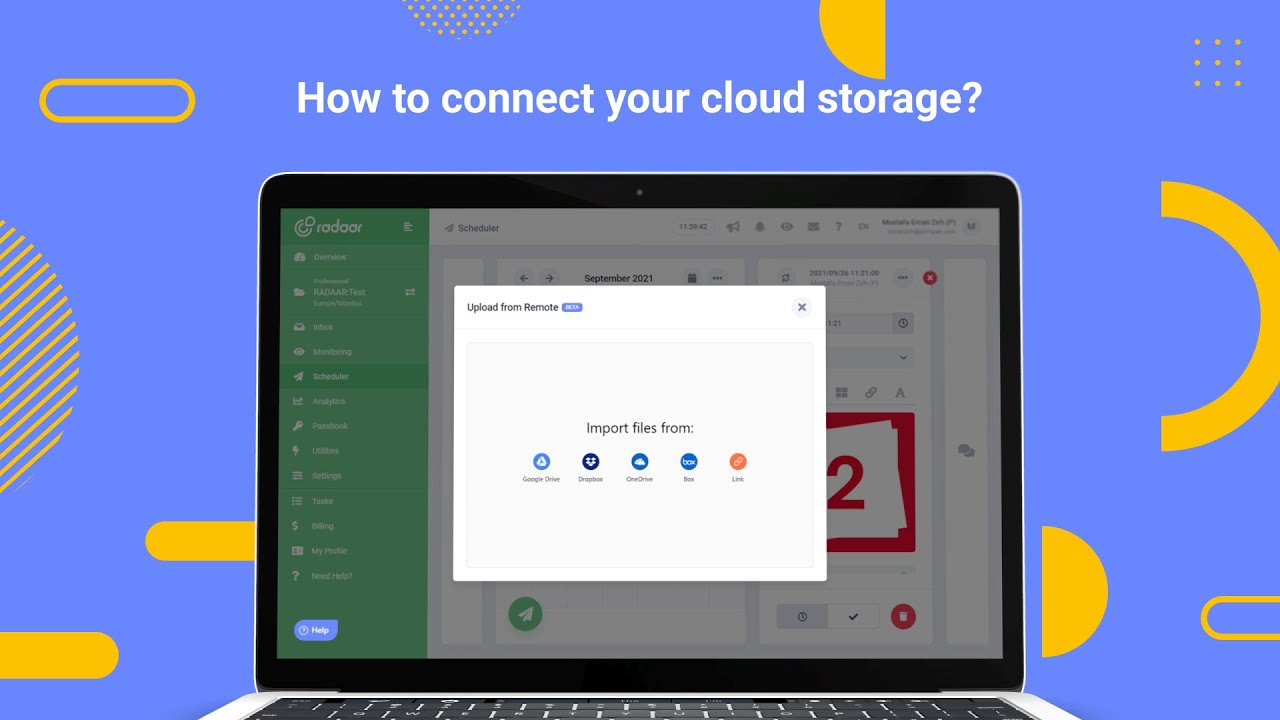Screen dimensions: 1280x720
Task: Expand the dropdown chevron in post panel
Action: coord(903,357)
